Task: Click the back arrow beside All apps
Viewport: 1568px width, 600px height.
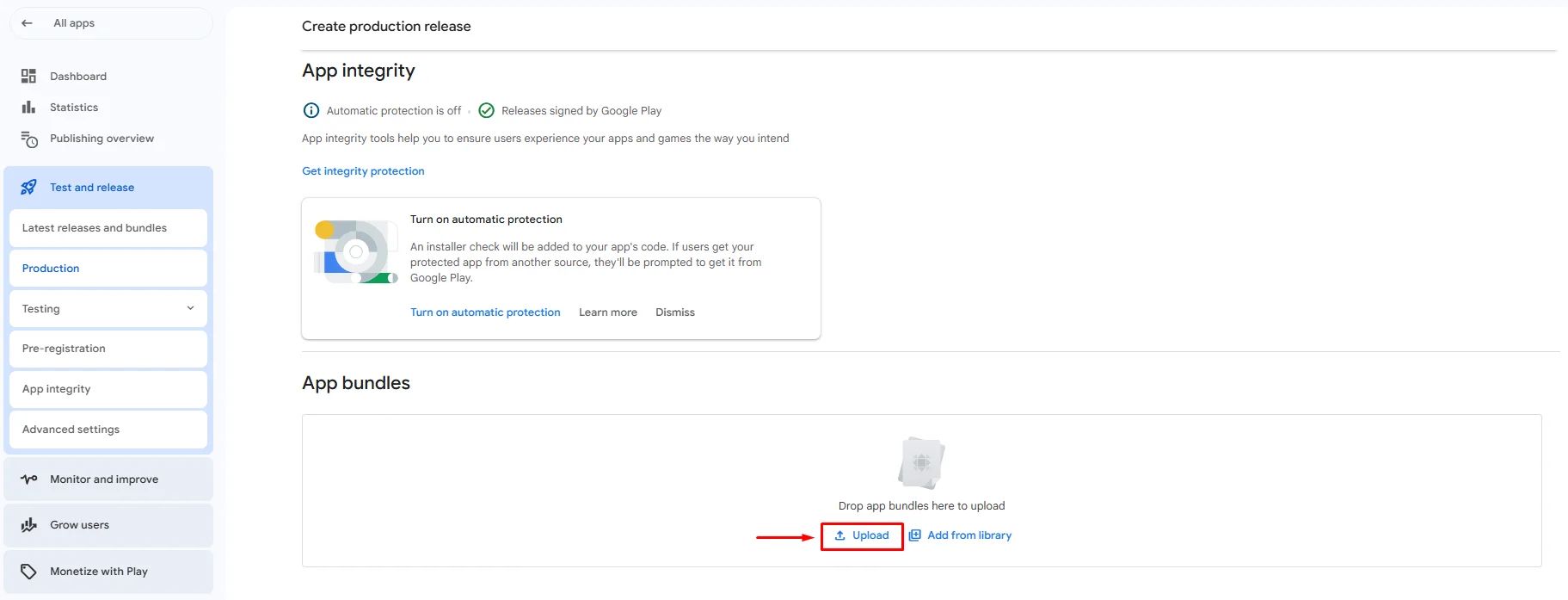Action: (x=27, y=23)
